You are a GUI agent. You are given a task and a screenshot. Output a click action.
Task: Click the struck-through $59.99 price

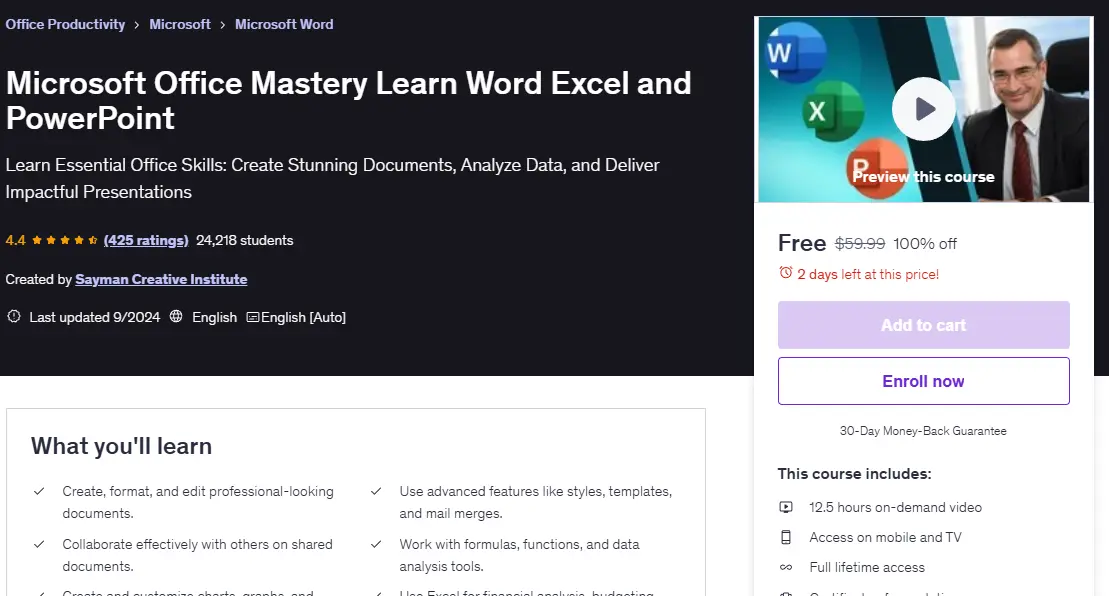[x=860, y=244]
